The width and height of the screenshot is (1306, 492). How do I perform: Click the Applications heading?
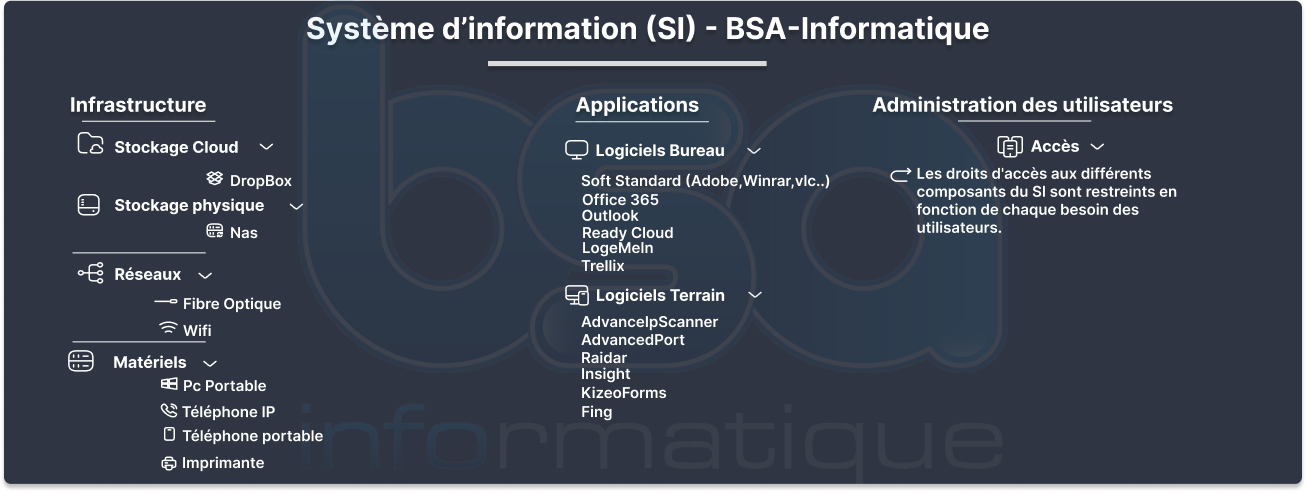tap(637, 105)
